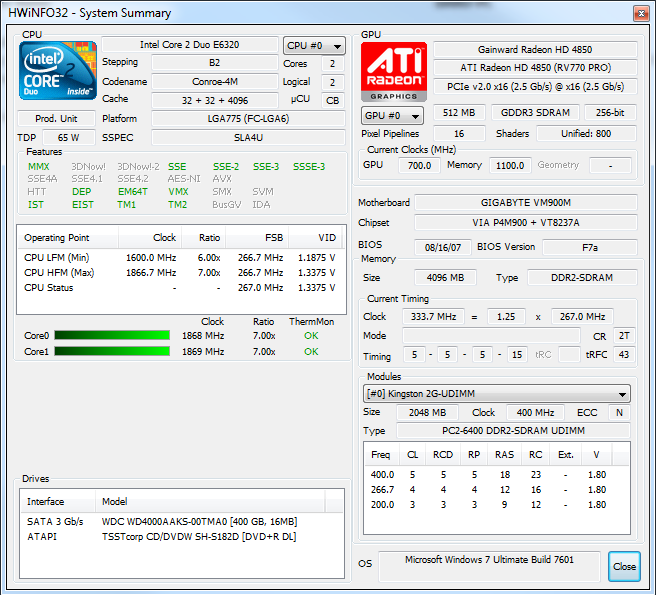The height and width of the screenshot is (595, 656).
Task: Select the 200.0 frequency timing row
Action: click(497, 505)
